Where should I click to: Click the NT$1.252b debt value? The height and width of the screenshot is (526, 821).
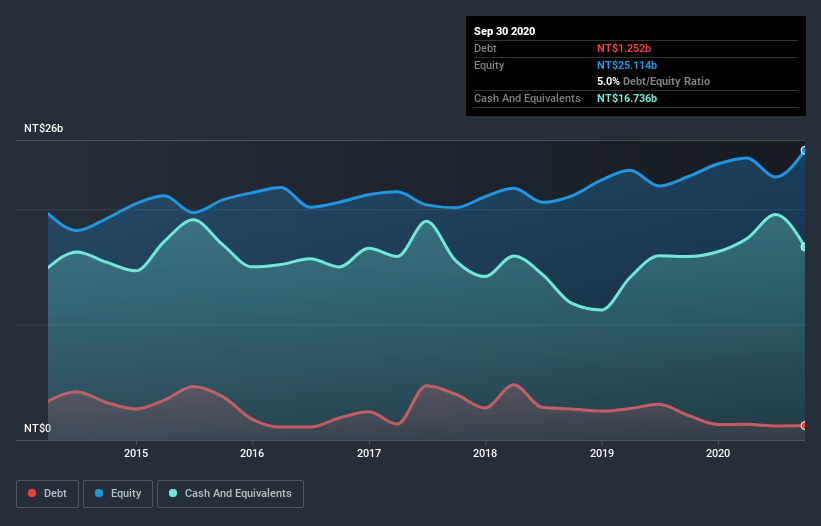(624, 48)
